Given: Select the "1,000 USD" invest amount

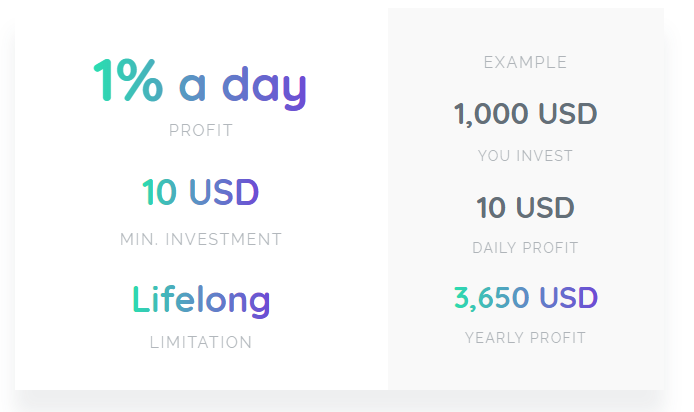Looking at the screenshot, I should pos(525,114).
